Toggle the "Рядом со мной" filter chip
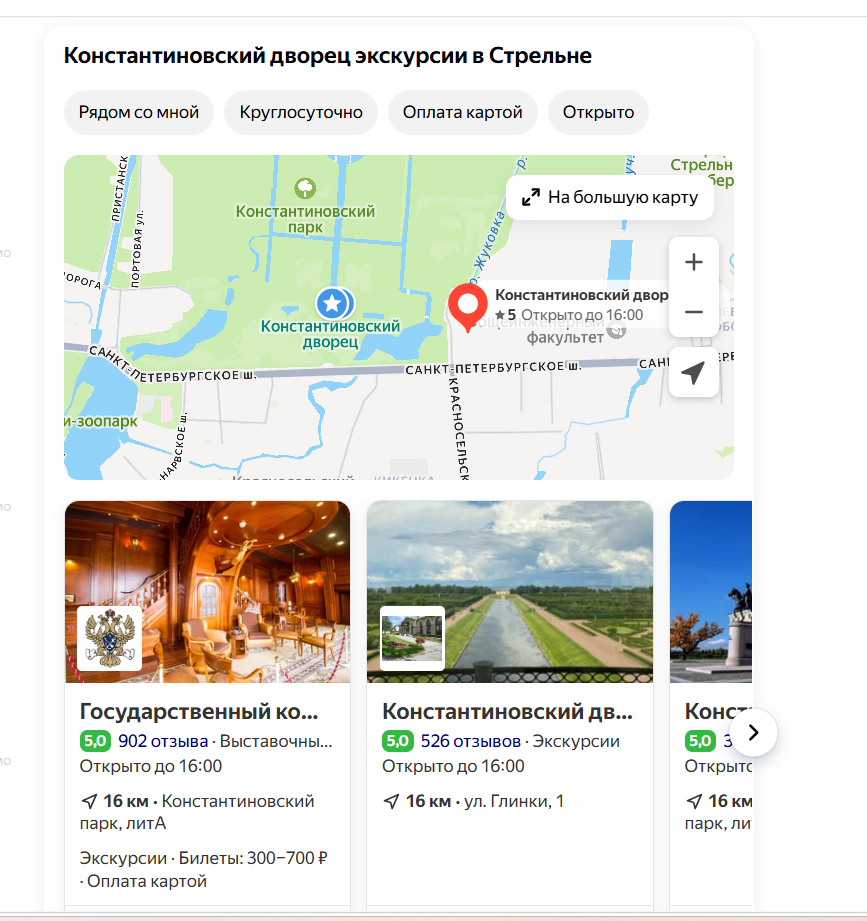 pyautogui.click(x=139, y=112)
